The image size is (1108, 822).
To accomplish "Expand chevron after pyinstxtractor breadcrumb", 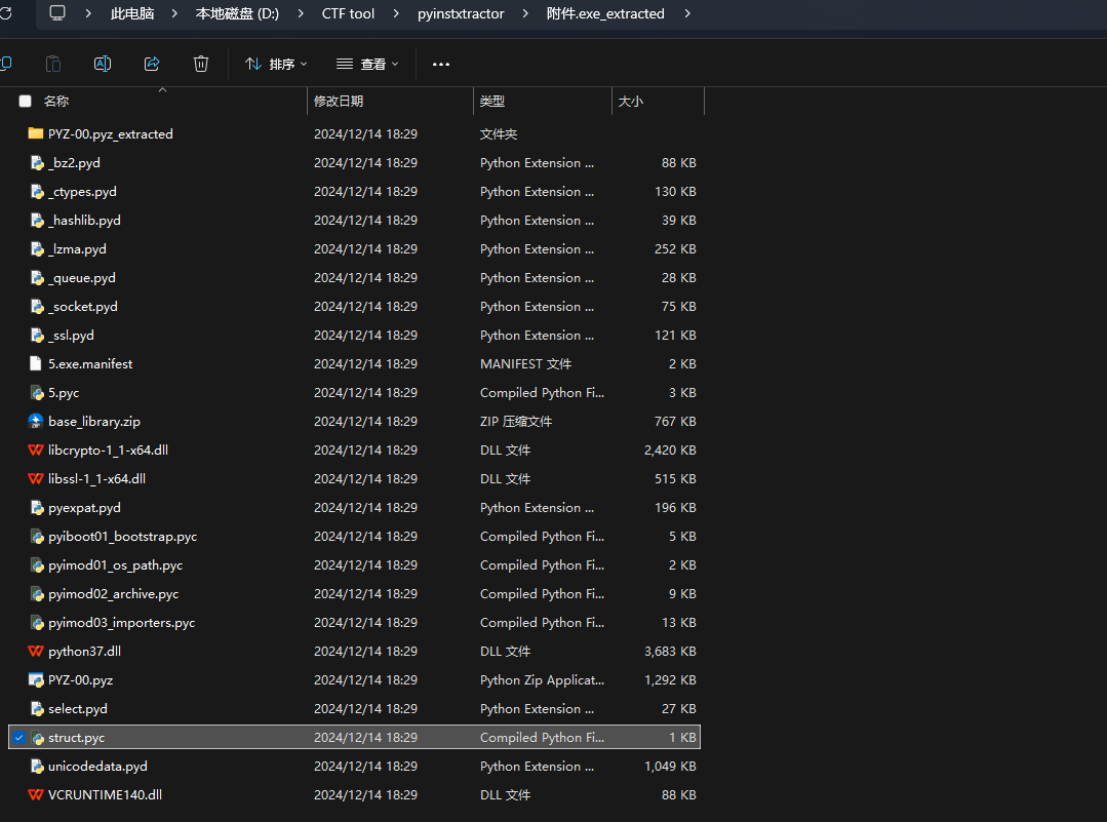I will tap(525, 13).
